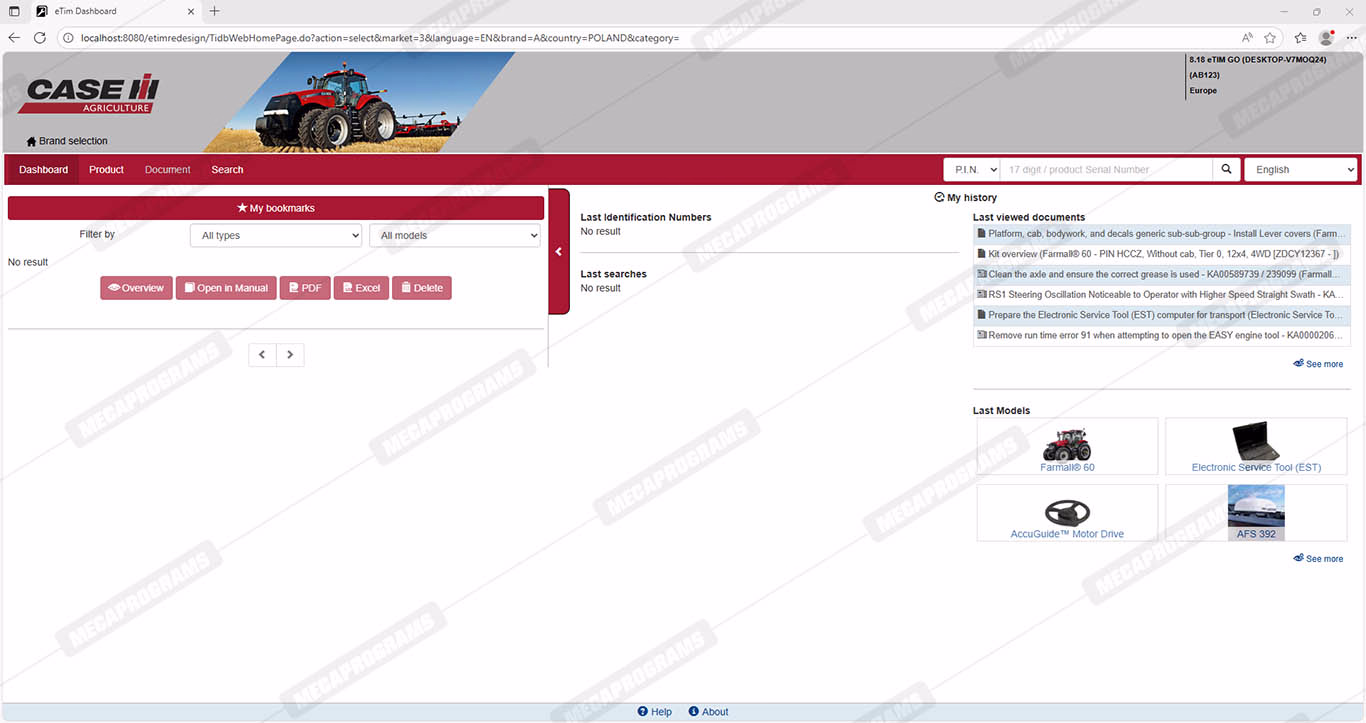Viewport: 1366px width, 723px height.
Task: Switch to the Product tab
Action: (x=106, y=170)
